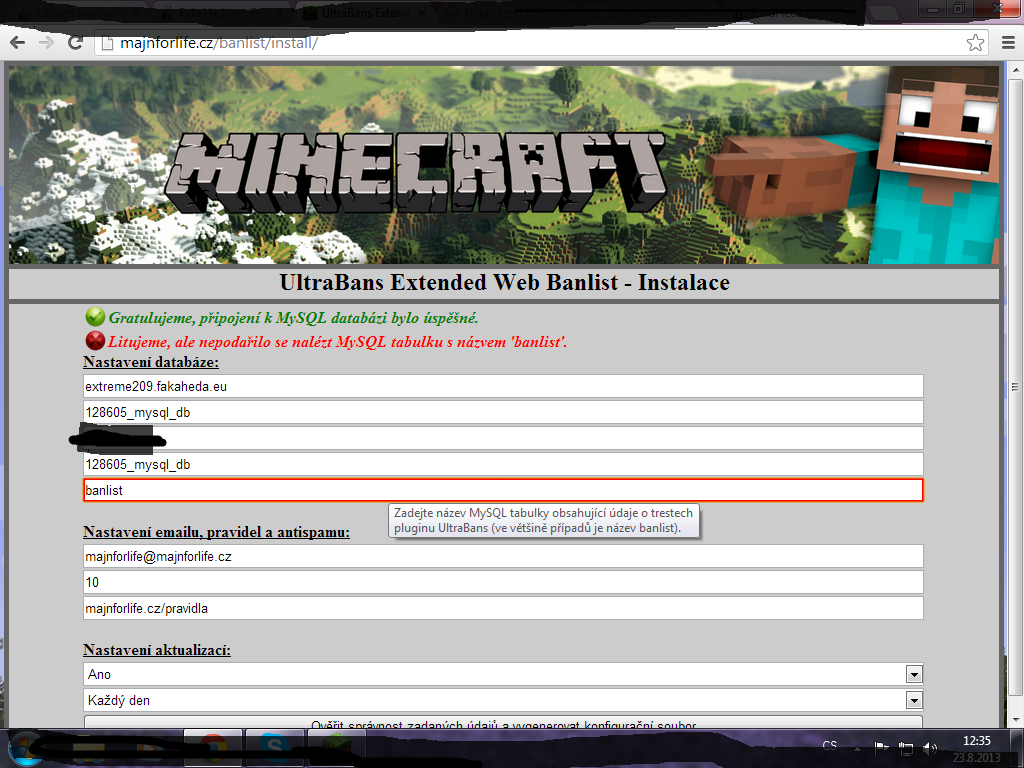Click the volume speaker tray icon

click(930, 748)
